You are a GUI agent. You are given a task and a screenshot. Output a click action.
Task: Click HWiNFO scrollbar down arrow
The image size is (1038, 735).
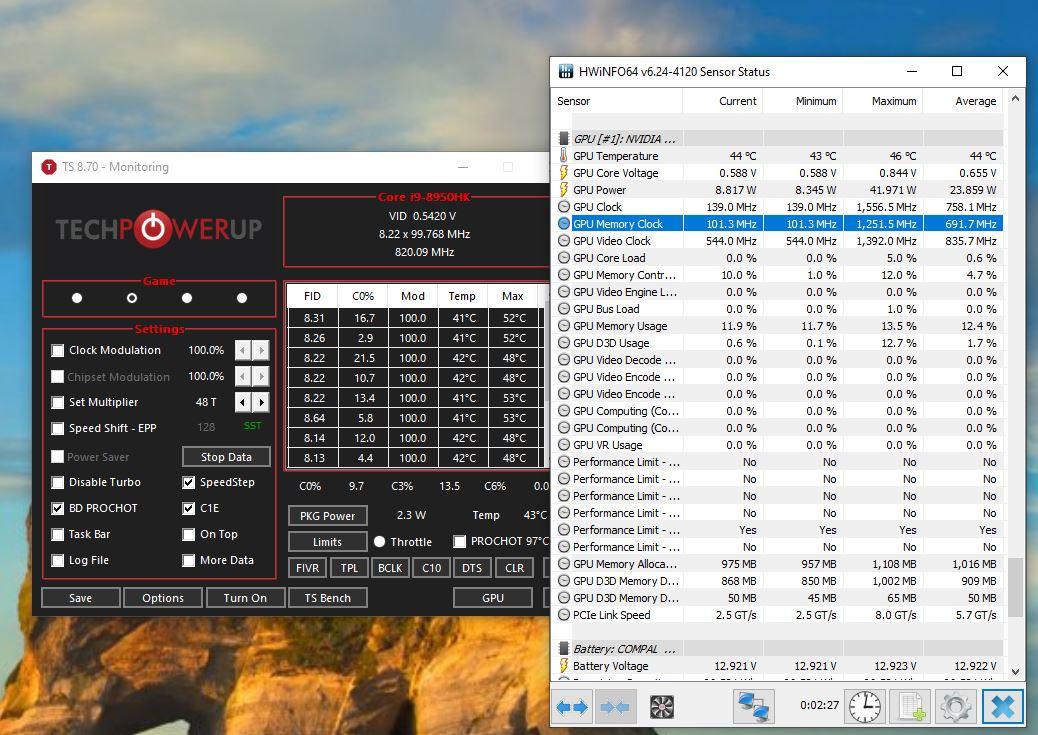[1015, 671]
